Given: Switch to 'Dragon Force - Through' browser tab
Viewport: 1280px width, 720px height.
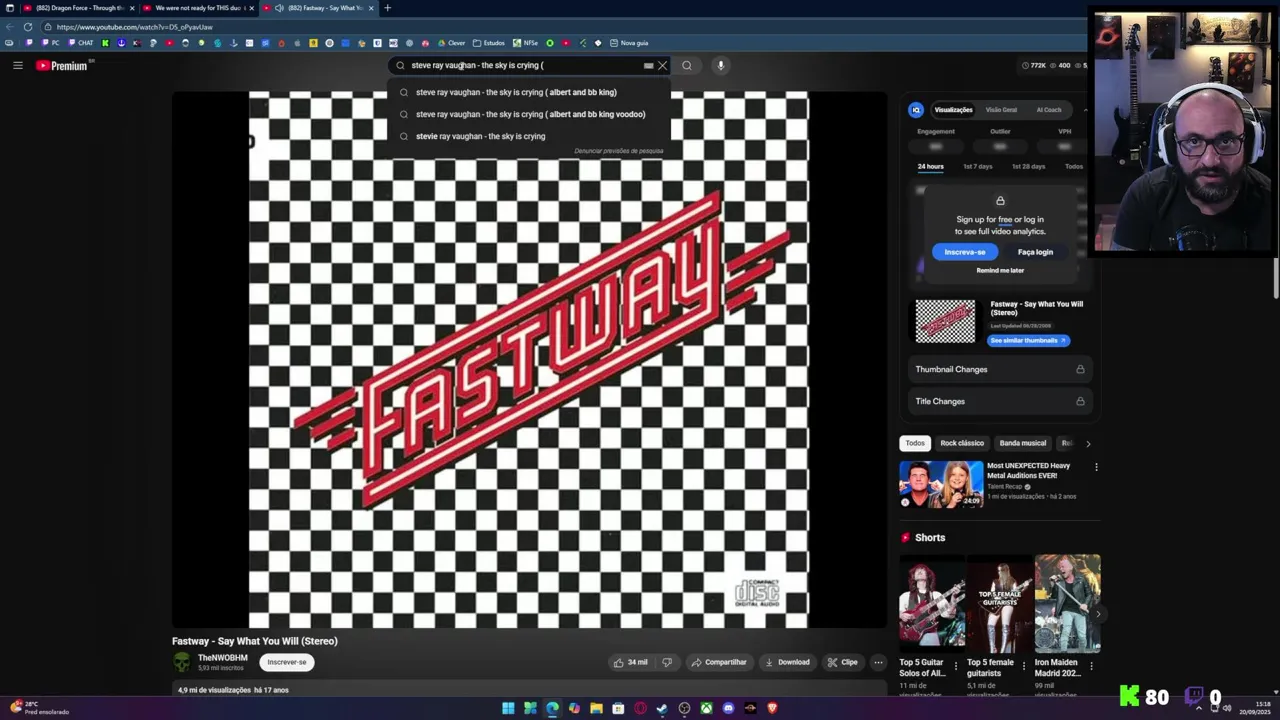Looking at the screenshot, I should 78,8.
